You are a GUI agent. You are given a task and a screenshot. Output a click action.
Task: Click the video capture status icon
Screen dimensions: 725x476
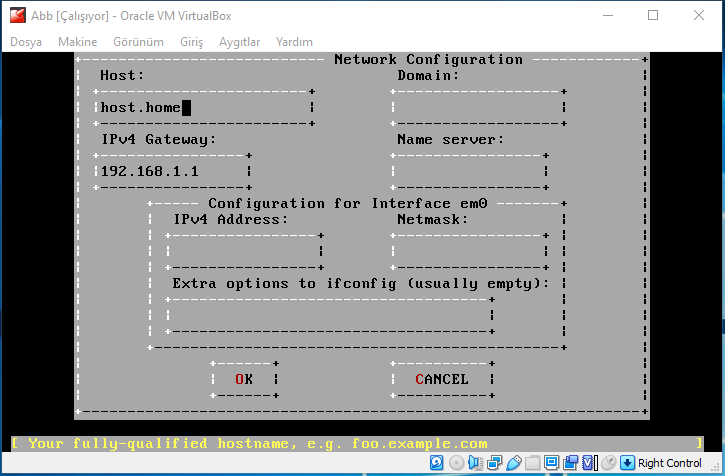571,463
